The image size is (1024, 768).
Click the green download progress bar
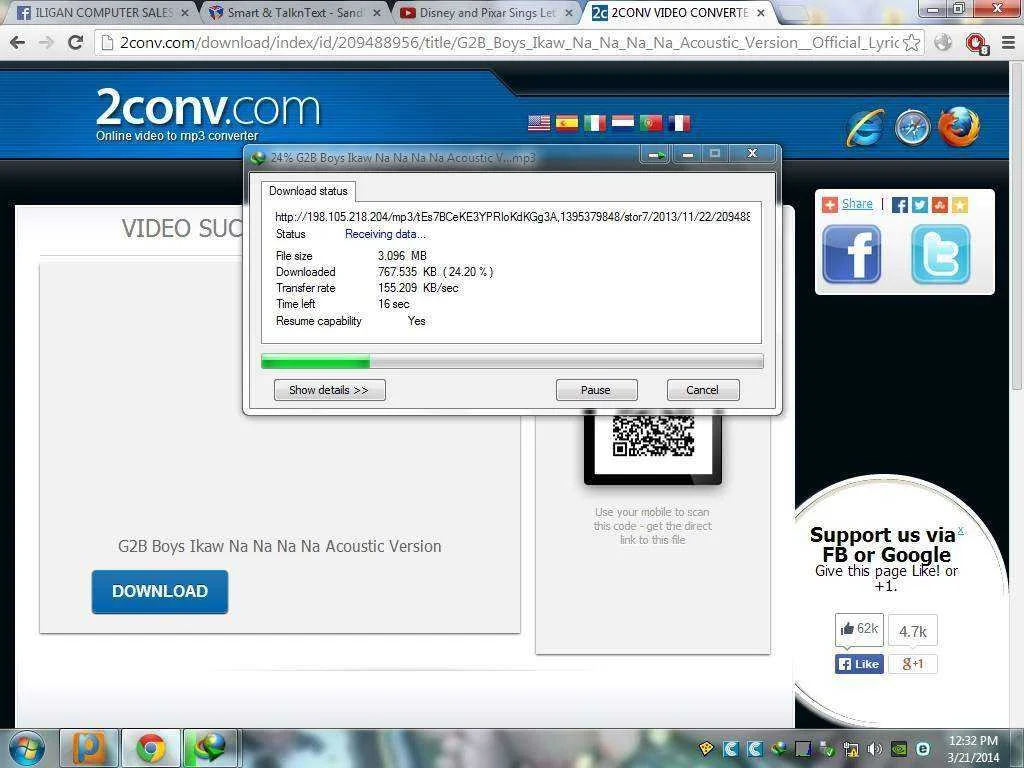pos(512,361)
